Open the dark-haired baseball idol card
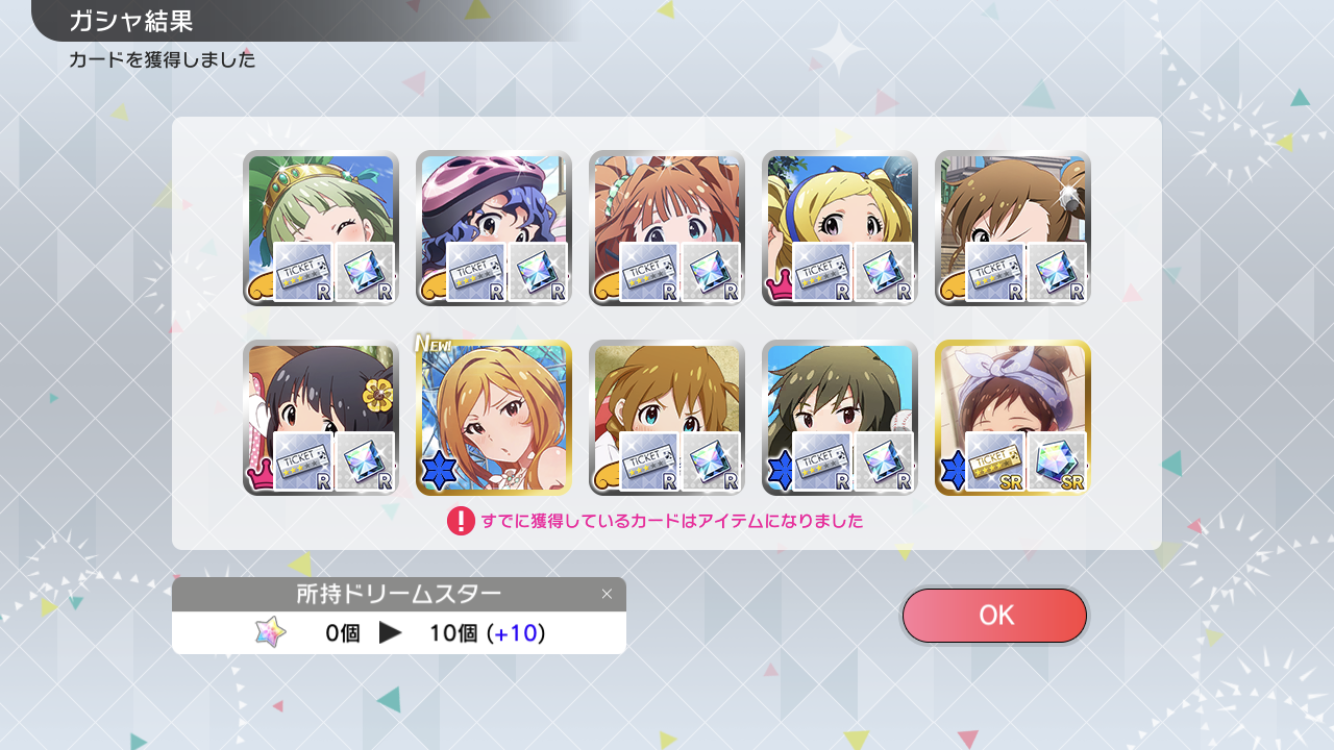This screenshot has height=750, width=1334. click(840, 417)
